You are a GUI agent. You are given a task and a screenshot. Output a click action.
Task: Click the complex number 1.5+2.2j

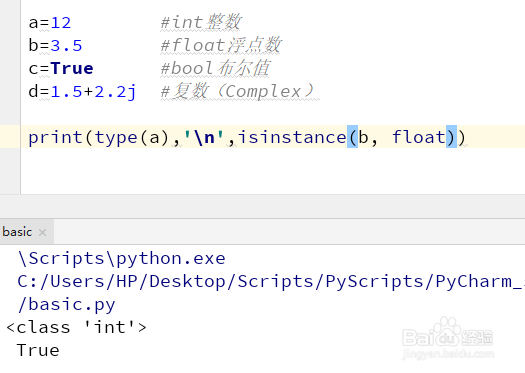[x=93, y=91]
